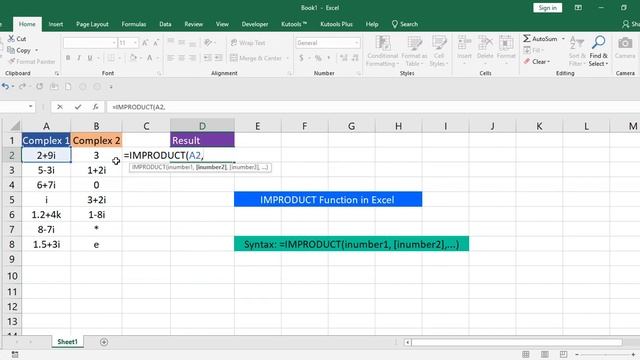Switch to Page Layout view in status bar
The height and width of the screenshot is (360, 640).
pos(544,354)
